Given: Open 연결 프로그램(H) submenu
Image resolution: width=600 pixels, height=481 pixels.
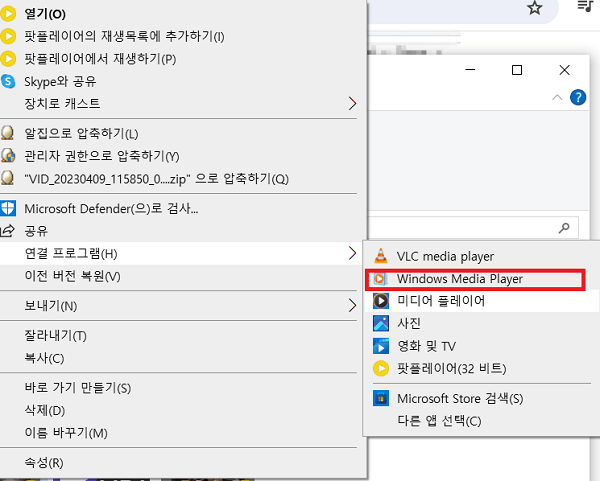Looking at the screenshot, I should tap(71, 253).
